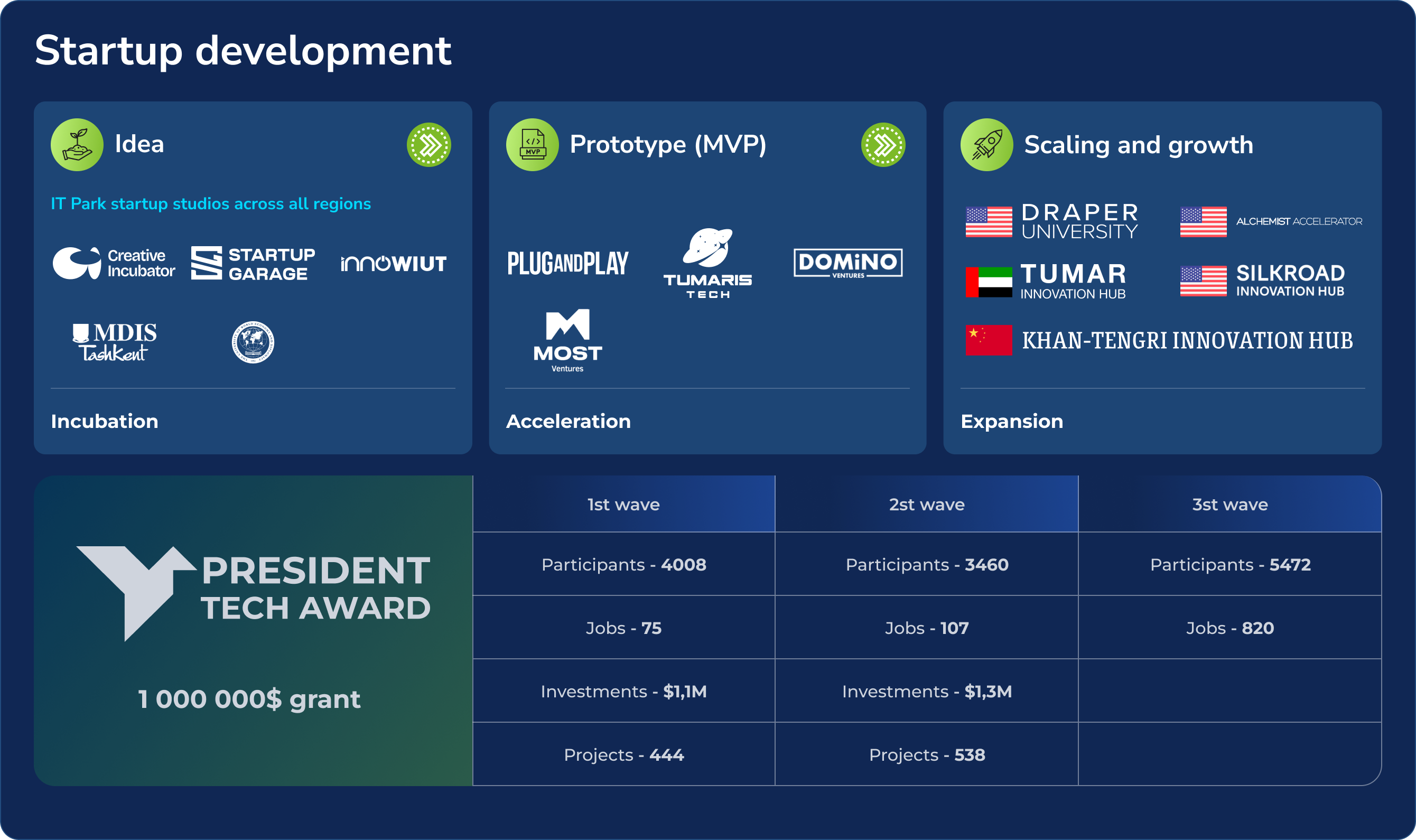This screenshot has width=1416, height=840.
Task: Click the Expansion label
Action: [x=1012, y=421]
